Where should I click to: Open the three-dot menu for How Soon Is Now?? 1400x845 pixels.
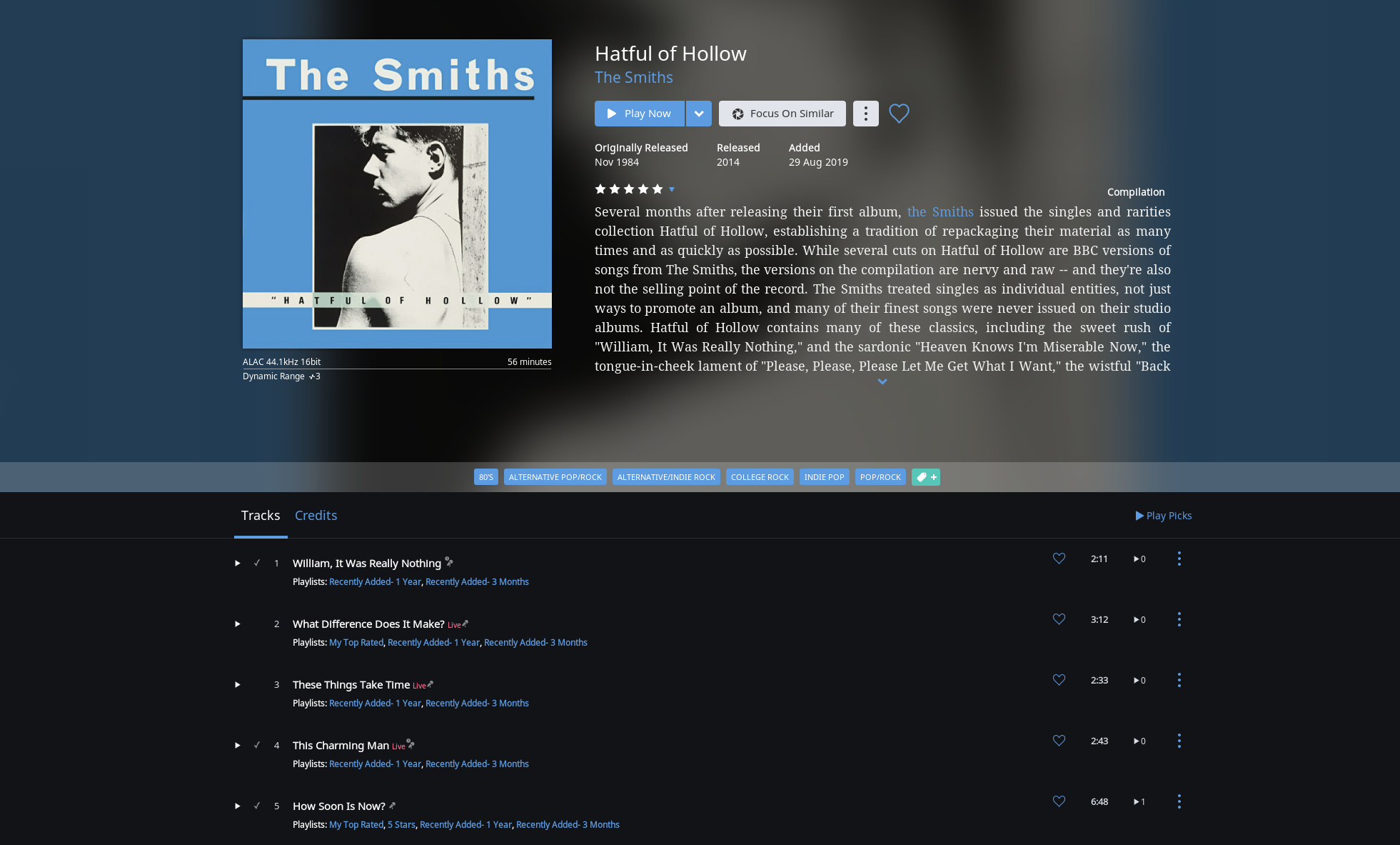pyautogui.click(x=1179, y=801)
